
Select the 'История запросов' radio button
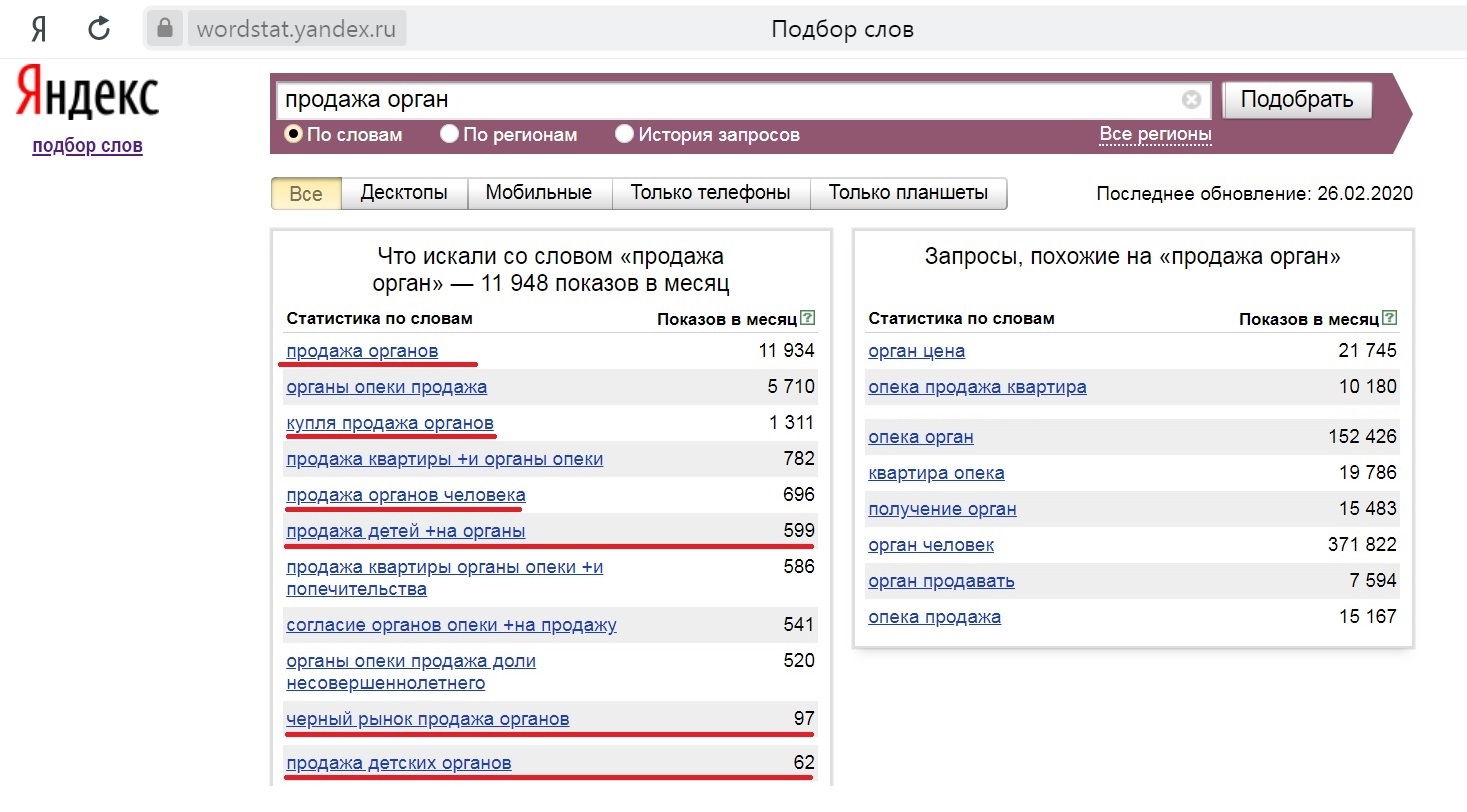point(625,134)
